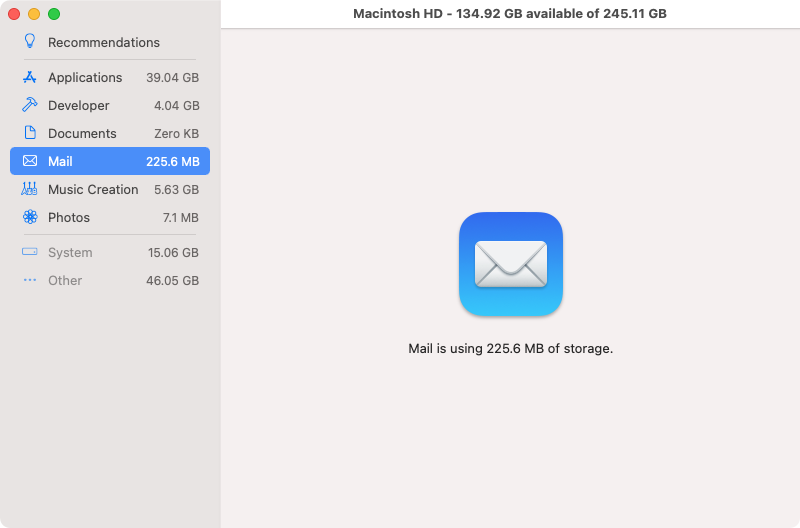
Task: Click the large Mail app icon
Action: (x=511, y=264)
